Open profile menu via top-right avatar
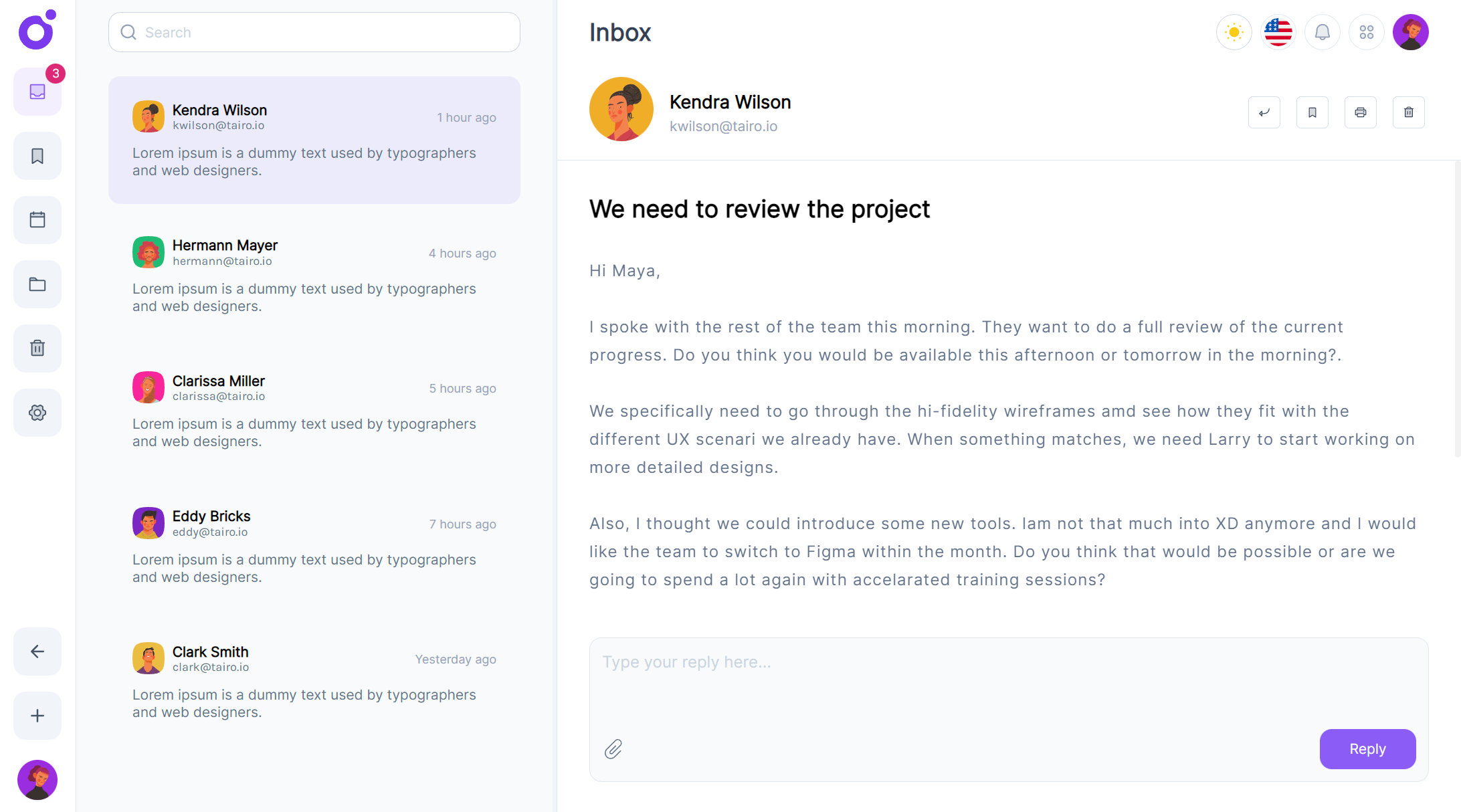 (x=1410, y=31)
